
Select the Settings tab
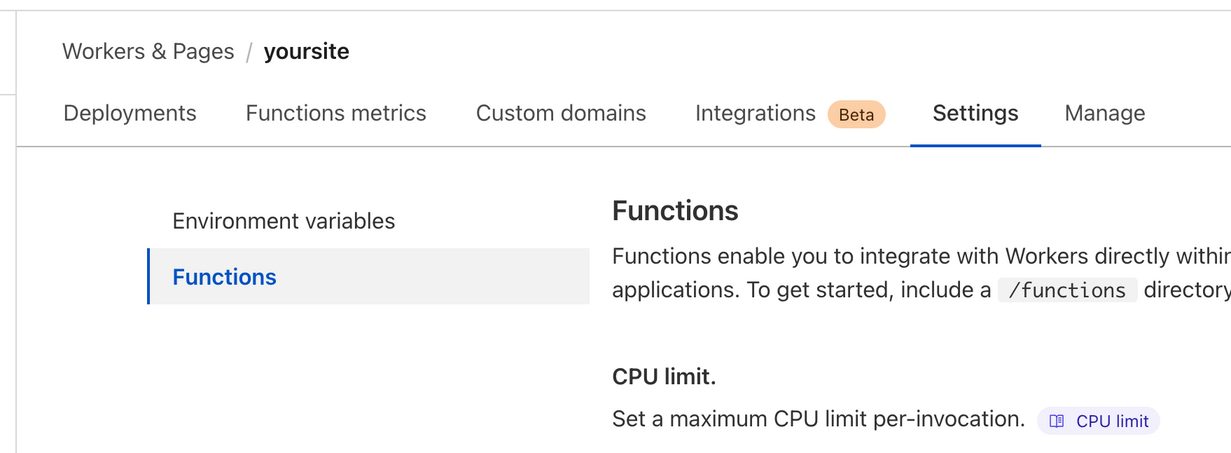975,114
